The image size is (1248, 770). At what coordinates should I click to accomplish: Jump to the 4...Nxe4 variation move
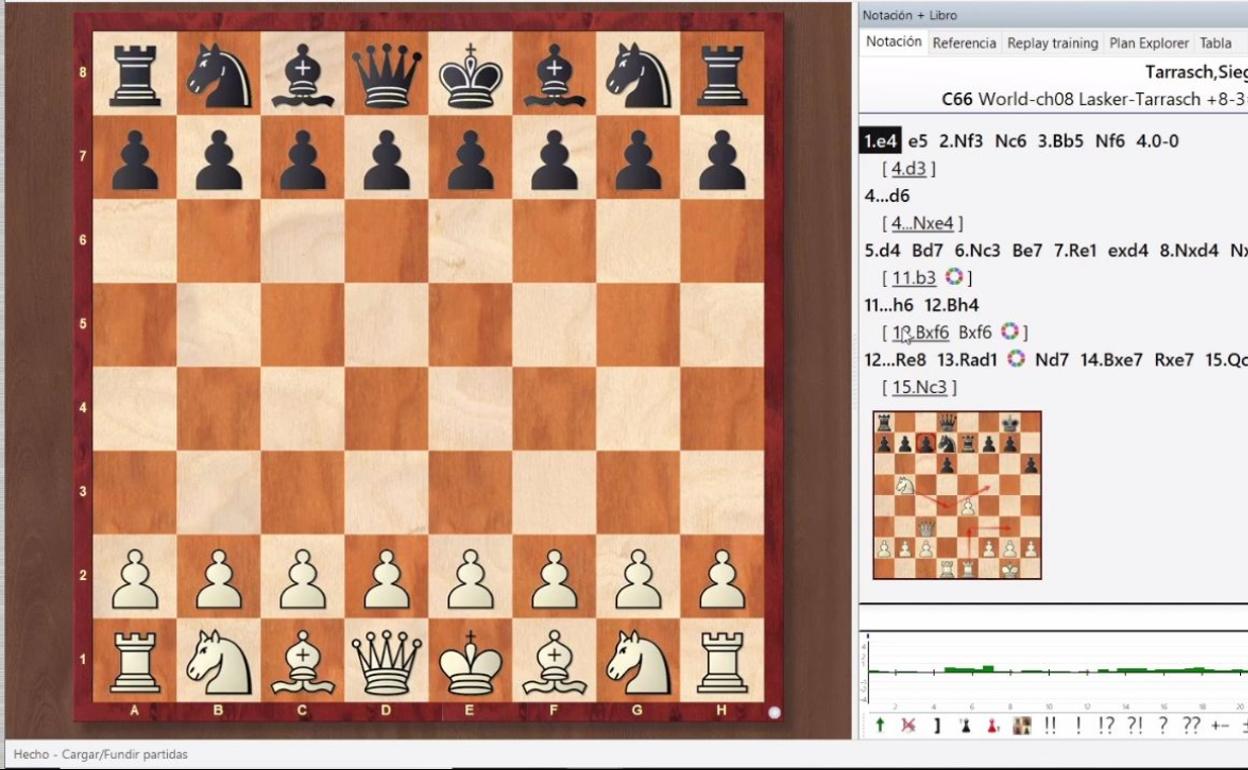click(x=927, y=223)
